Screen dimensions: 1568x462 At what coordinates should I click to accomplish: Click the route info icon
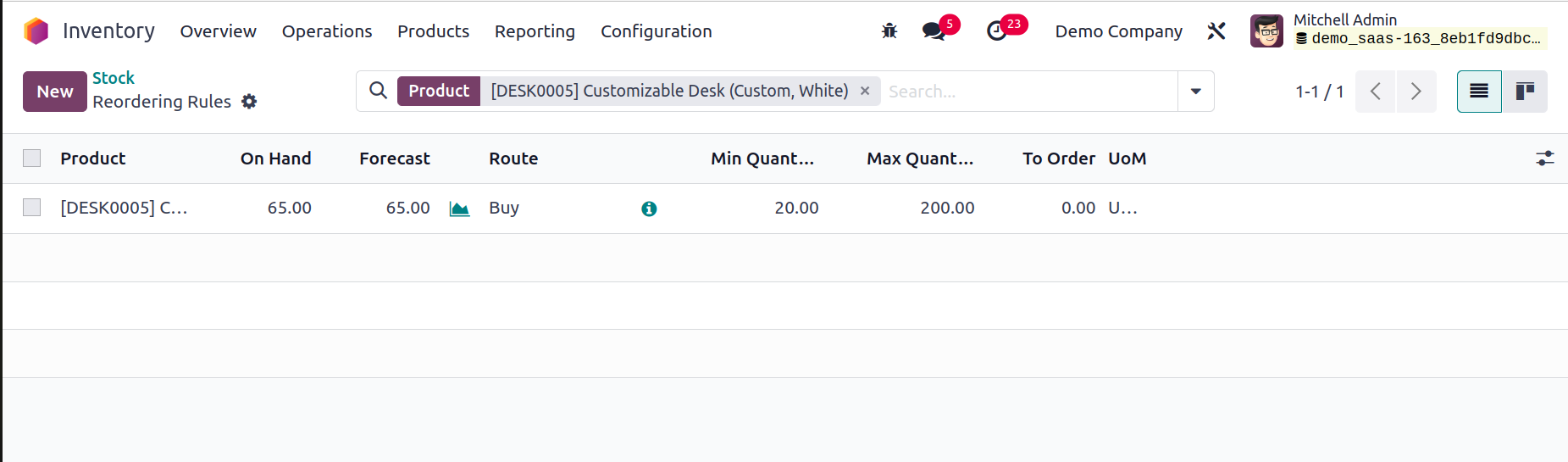coord(649,209)
